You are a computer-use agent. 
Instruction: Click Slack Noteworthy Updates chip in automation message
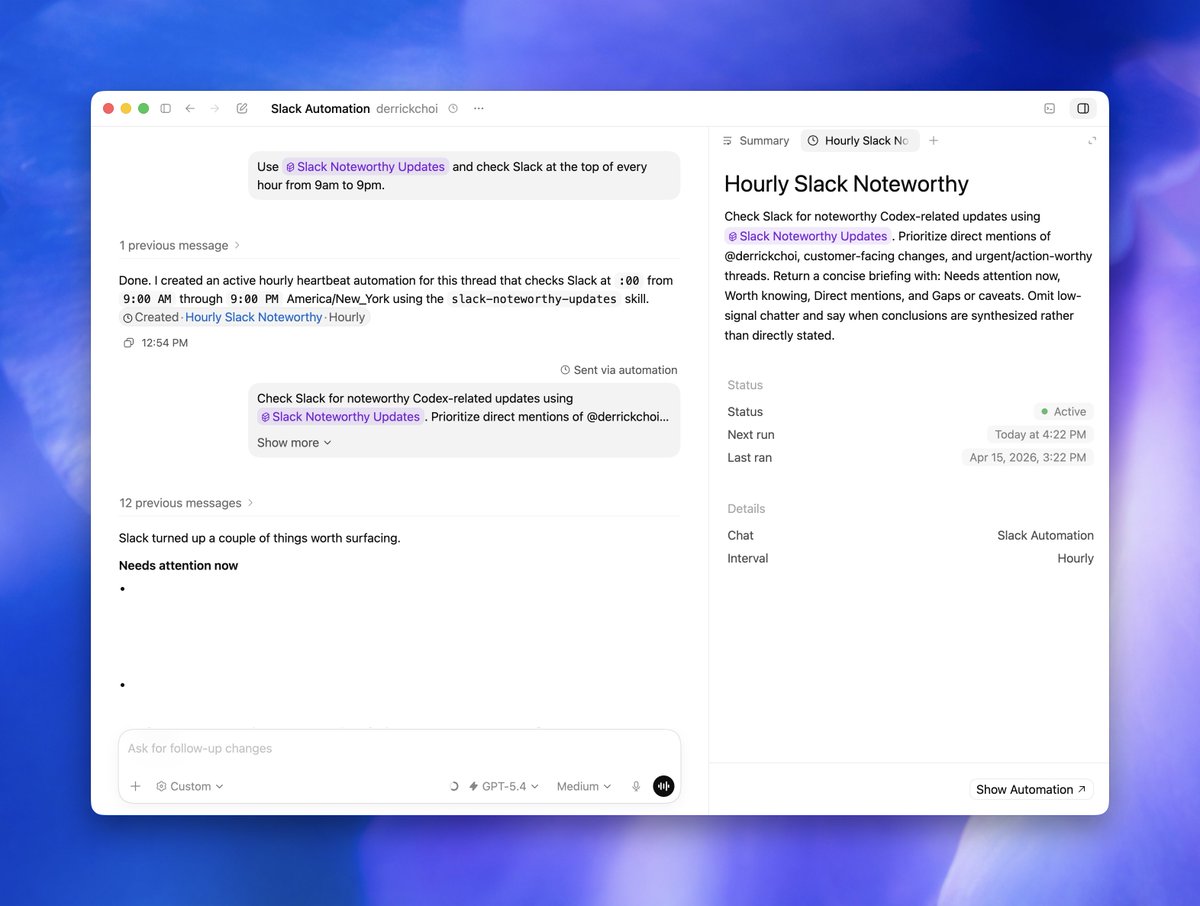pyautogui.click(x=340, y=417)
